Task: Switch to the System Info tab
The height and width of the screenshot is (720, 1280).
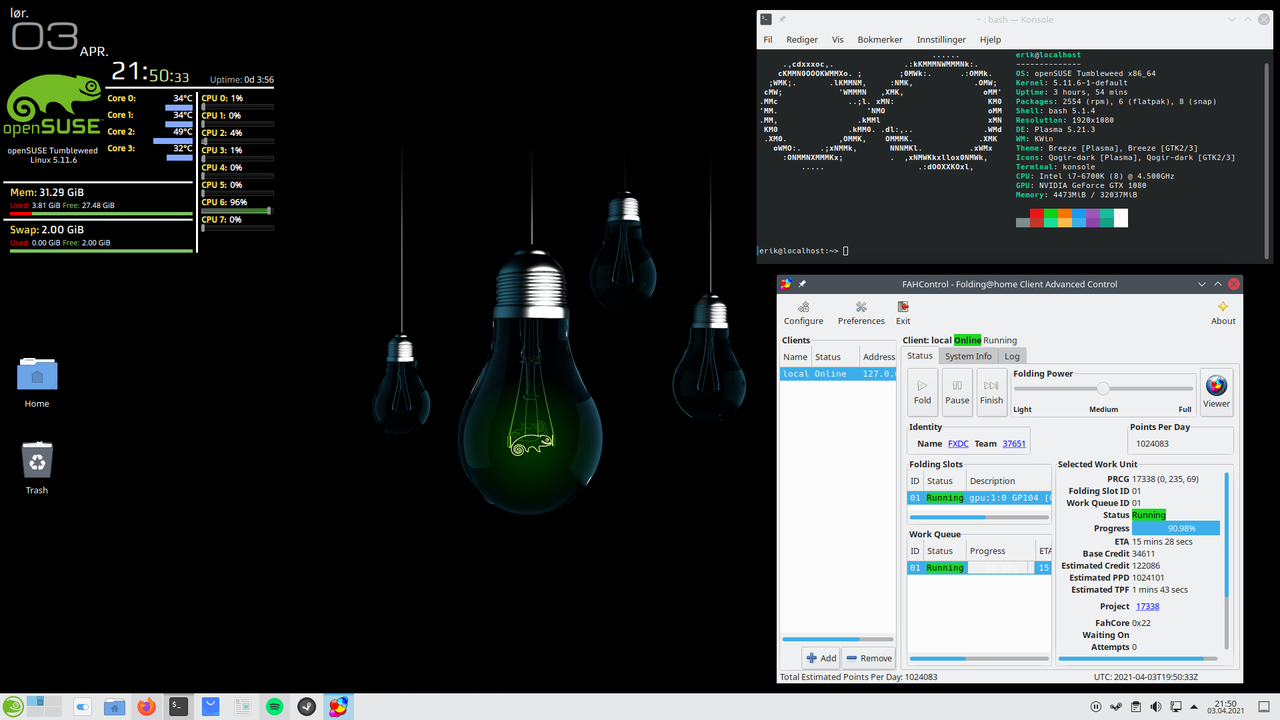Action: (967, 355)
